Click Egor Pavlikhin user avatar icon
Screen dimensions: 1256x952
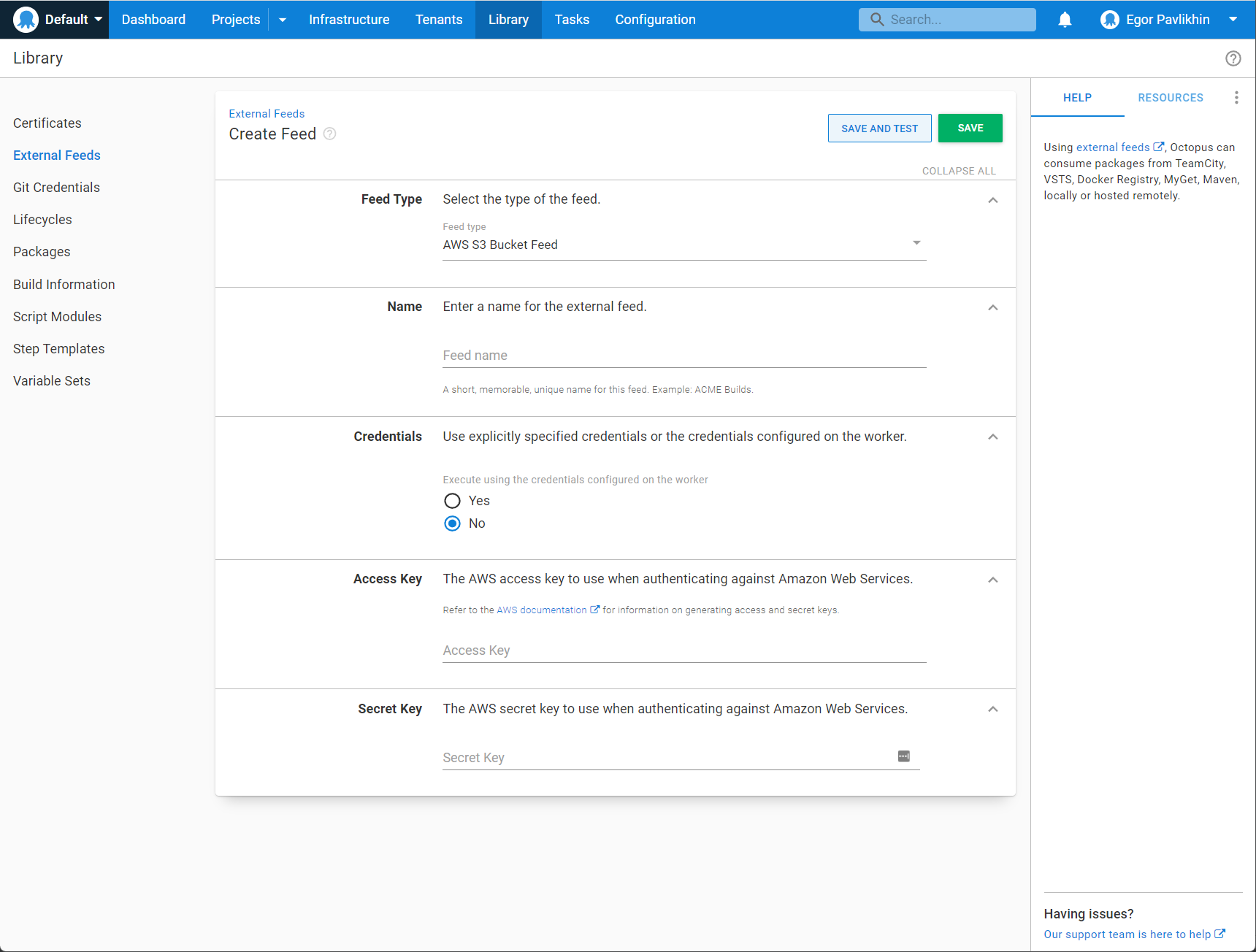pyautogui.click(x=1109, y=20)
